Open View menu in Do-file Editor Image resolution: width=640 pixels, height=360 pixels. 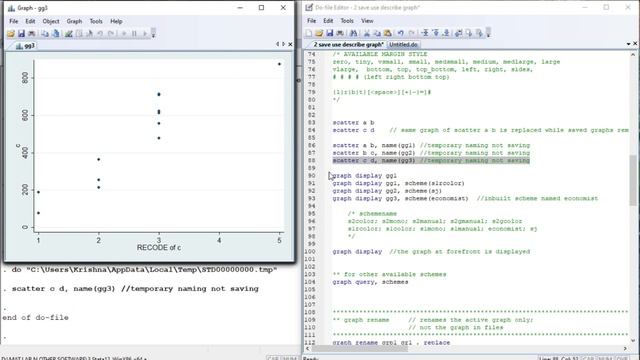click(367, 21)
